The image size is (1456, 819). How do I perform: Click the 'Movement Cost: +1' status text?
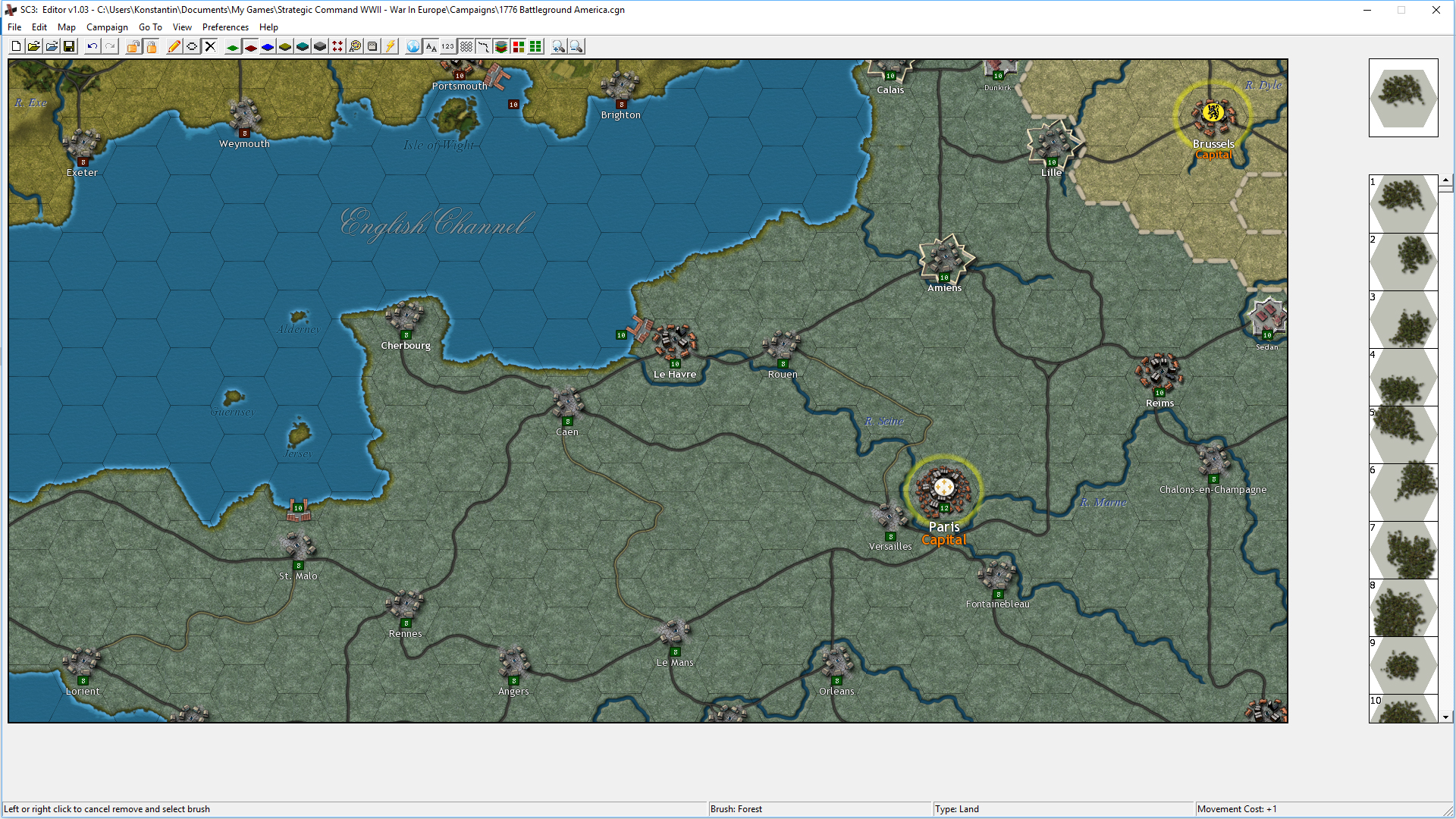1236,809
